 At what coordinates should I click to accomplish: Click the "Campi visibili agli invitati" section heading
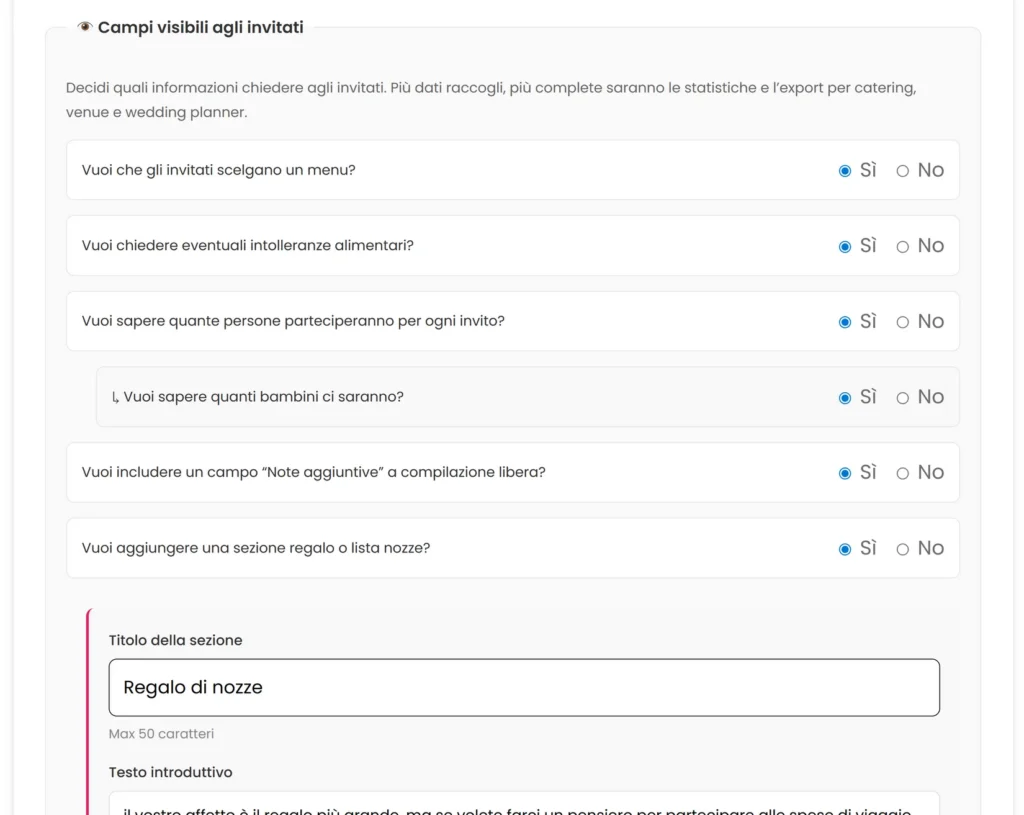point(200,27)
